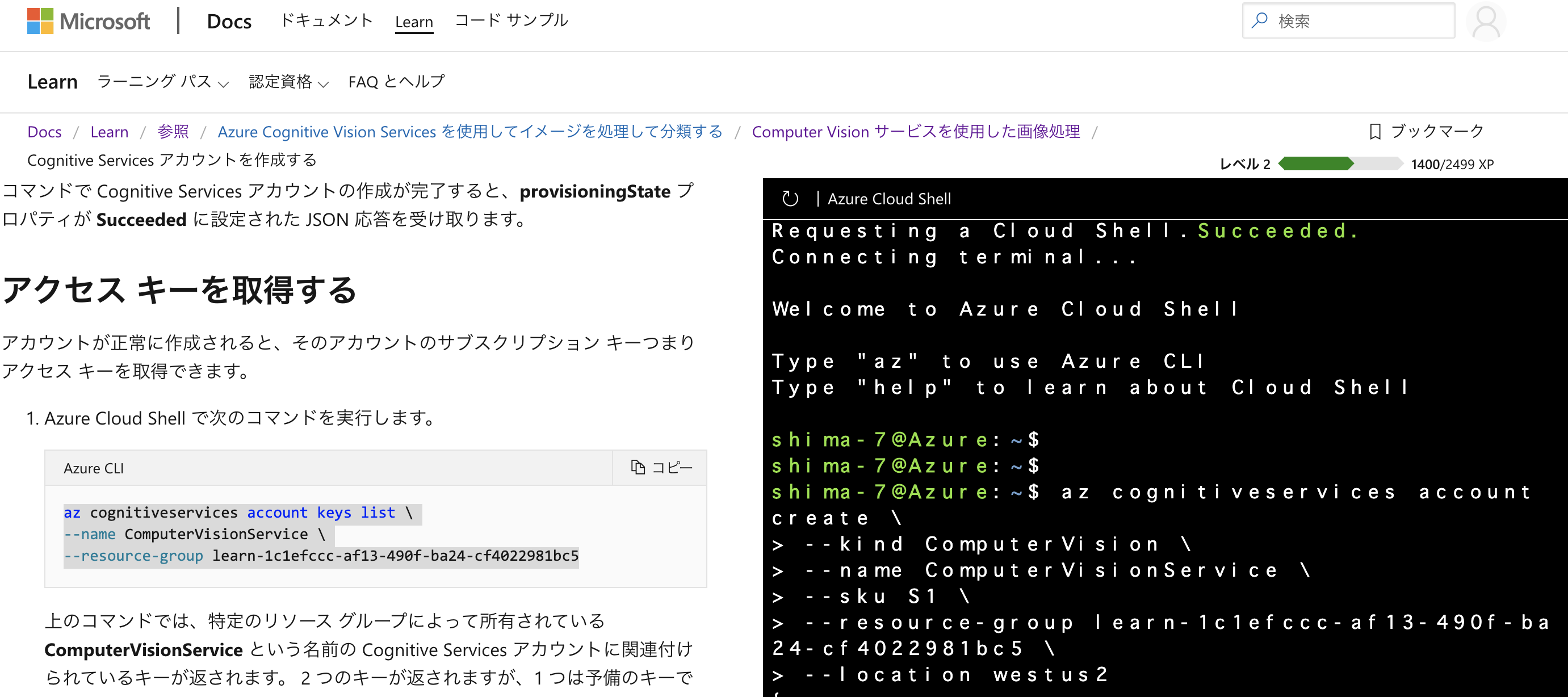Click the Azure Cognitive Vision Services breadcrumb link
Viewport: 1568px width, 697px height.
click(x=469, y=132)
